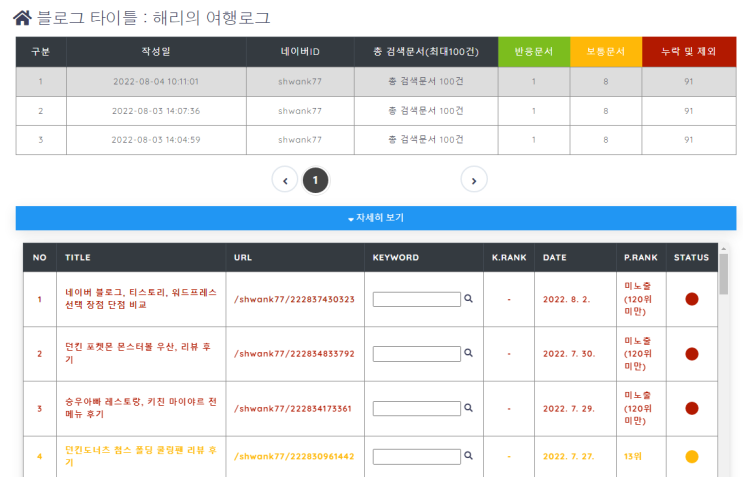
Task: Click the 구분 column header
Action: [41, 52]
